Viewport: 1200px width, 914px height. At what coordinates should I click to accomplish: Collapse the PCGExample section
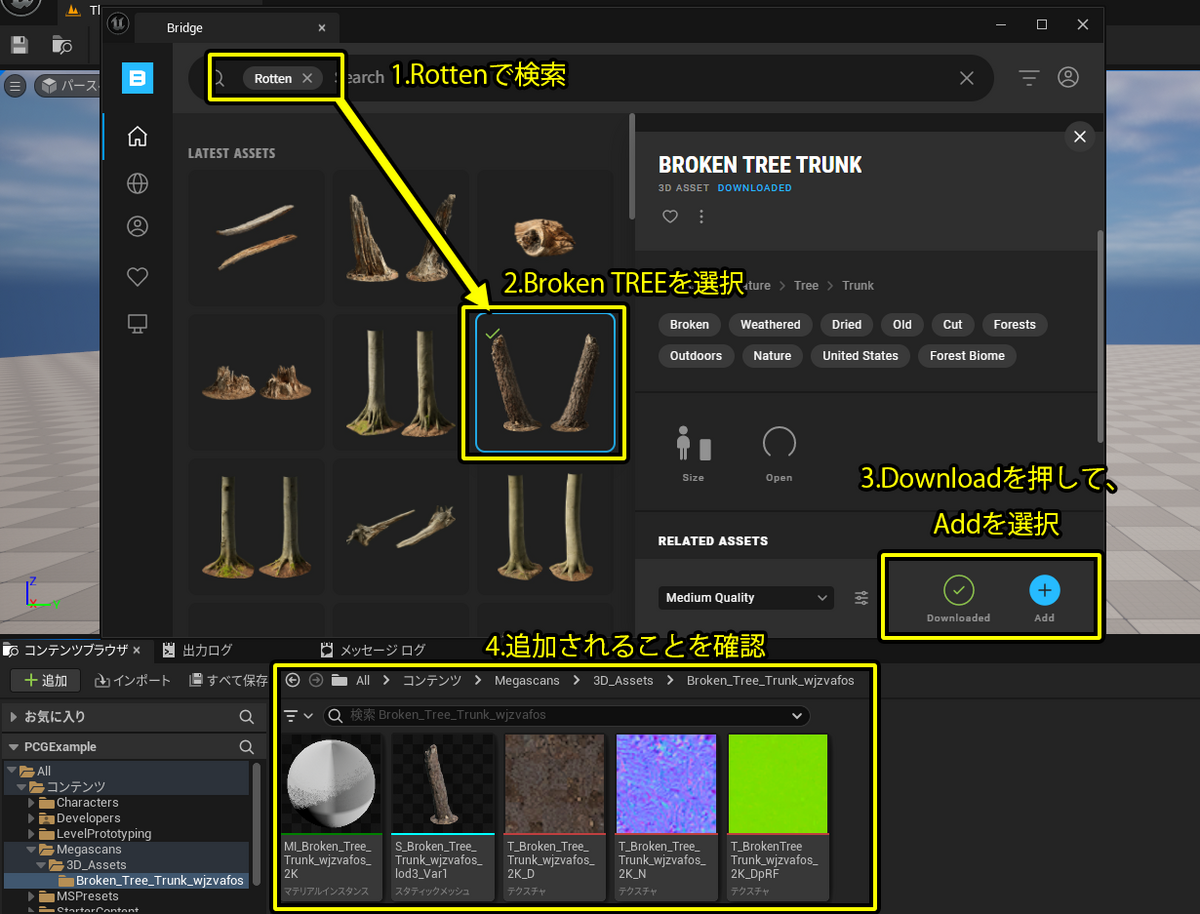14,747
